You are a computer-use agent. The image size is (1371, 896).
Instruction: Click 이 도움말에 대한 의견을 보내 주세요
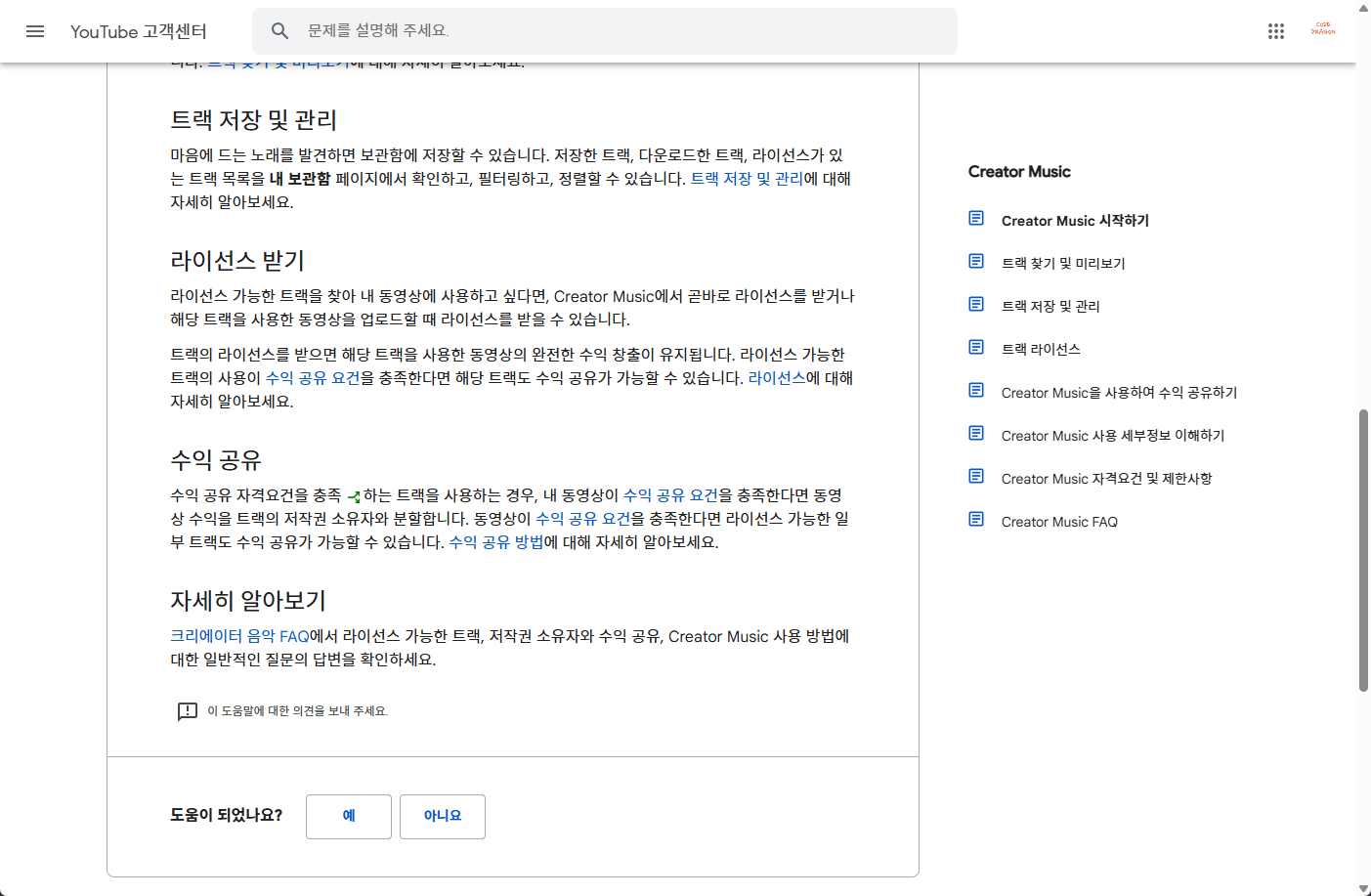pyautogui.click(x=297, y=711)
